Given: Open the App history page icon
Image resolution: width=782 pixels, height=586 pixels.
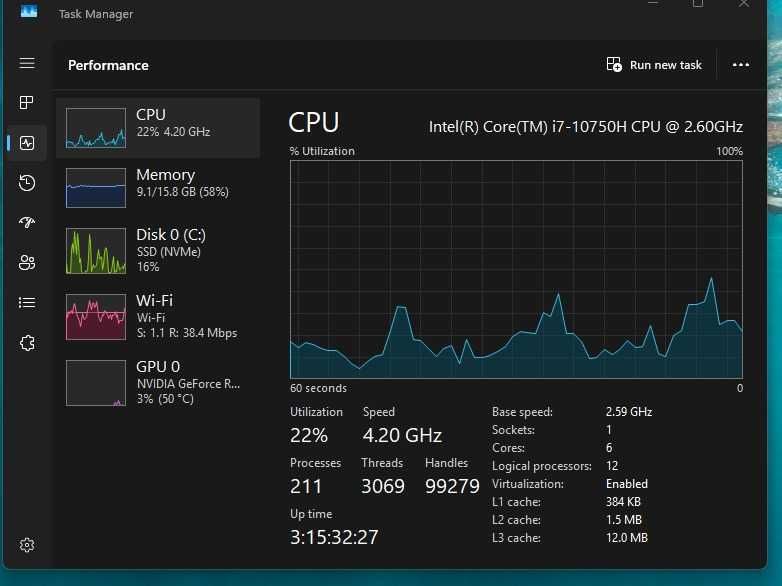Looking at the screenshot, I should click(x=27, y=183).
